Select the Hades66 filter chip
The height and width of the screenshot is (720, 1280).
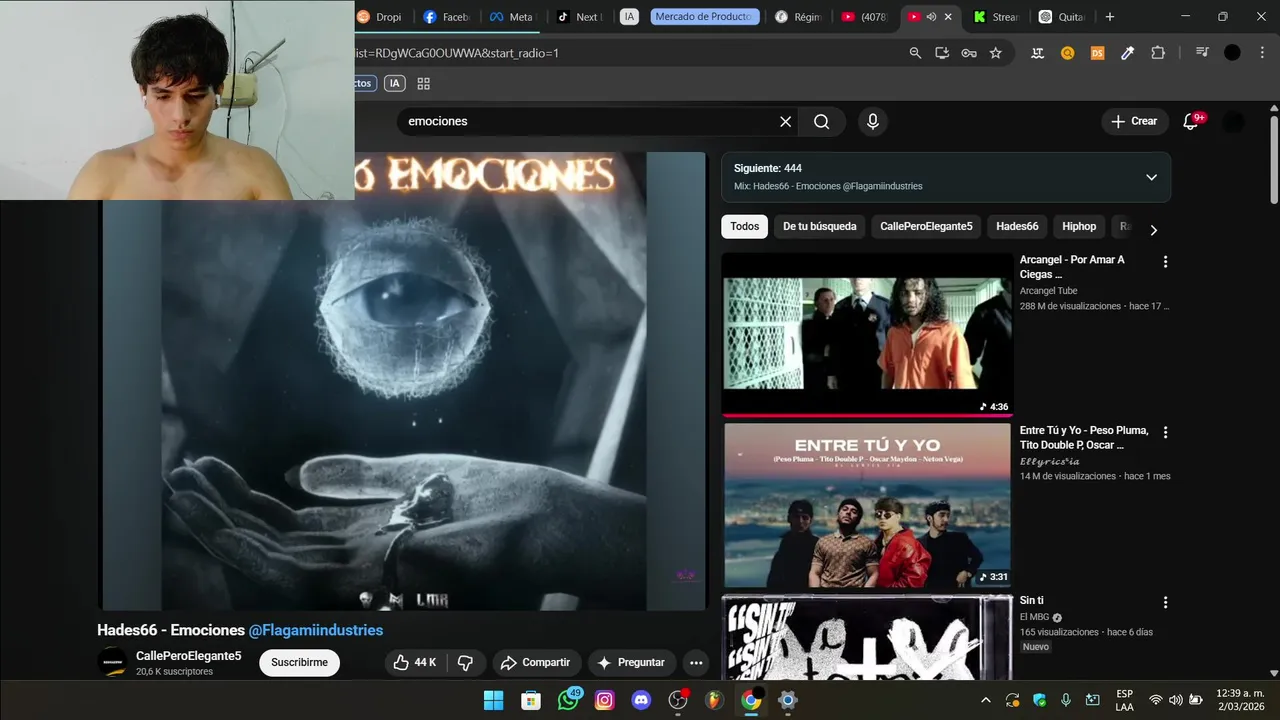pyautogui.click(x=1017, y=227)
